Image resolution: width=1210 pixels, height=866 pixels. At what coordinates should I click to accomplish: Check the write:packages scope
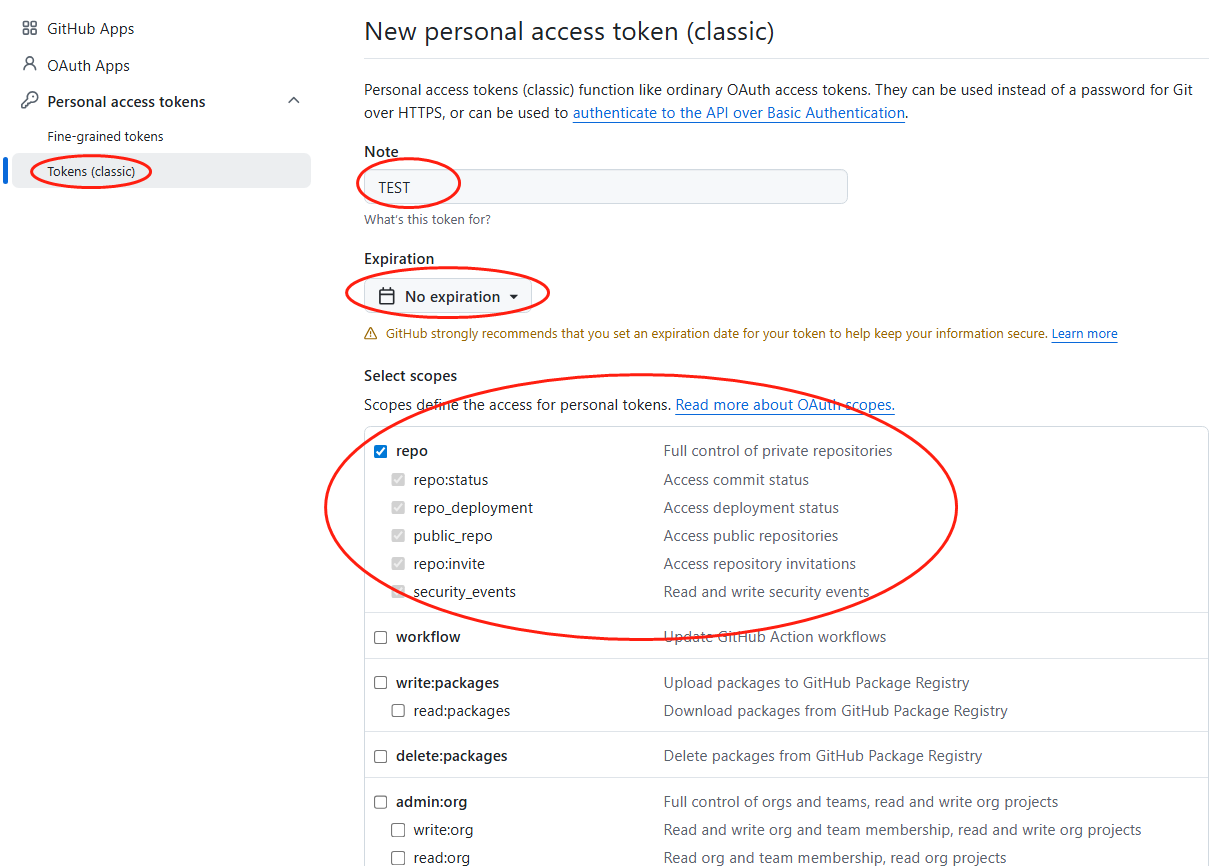(381, 683)
